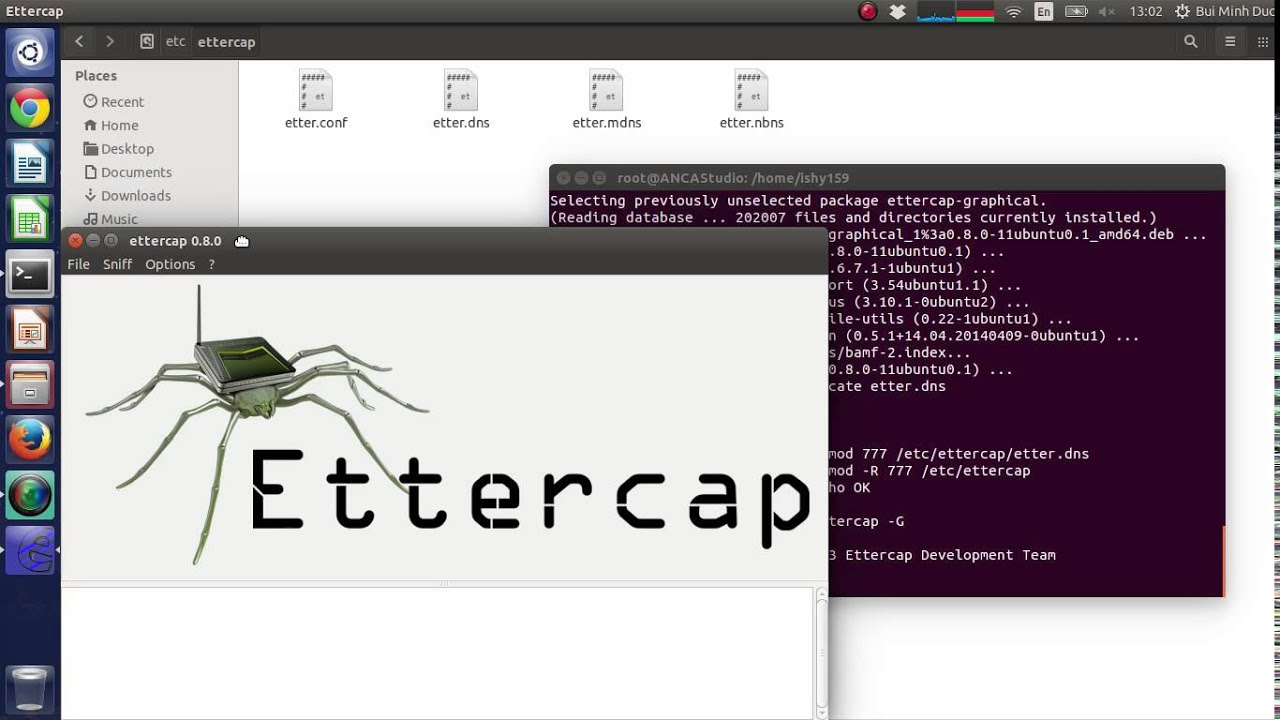1280x720 pixels.
Task: Click terminal text '/etc/ettercap/etter.dns'
Action: pyautogui.click(x=992, y=454)
